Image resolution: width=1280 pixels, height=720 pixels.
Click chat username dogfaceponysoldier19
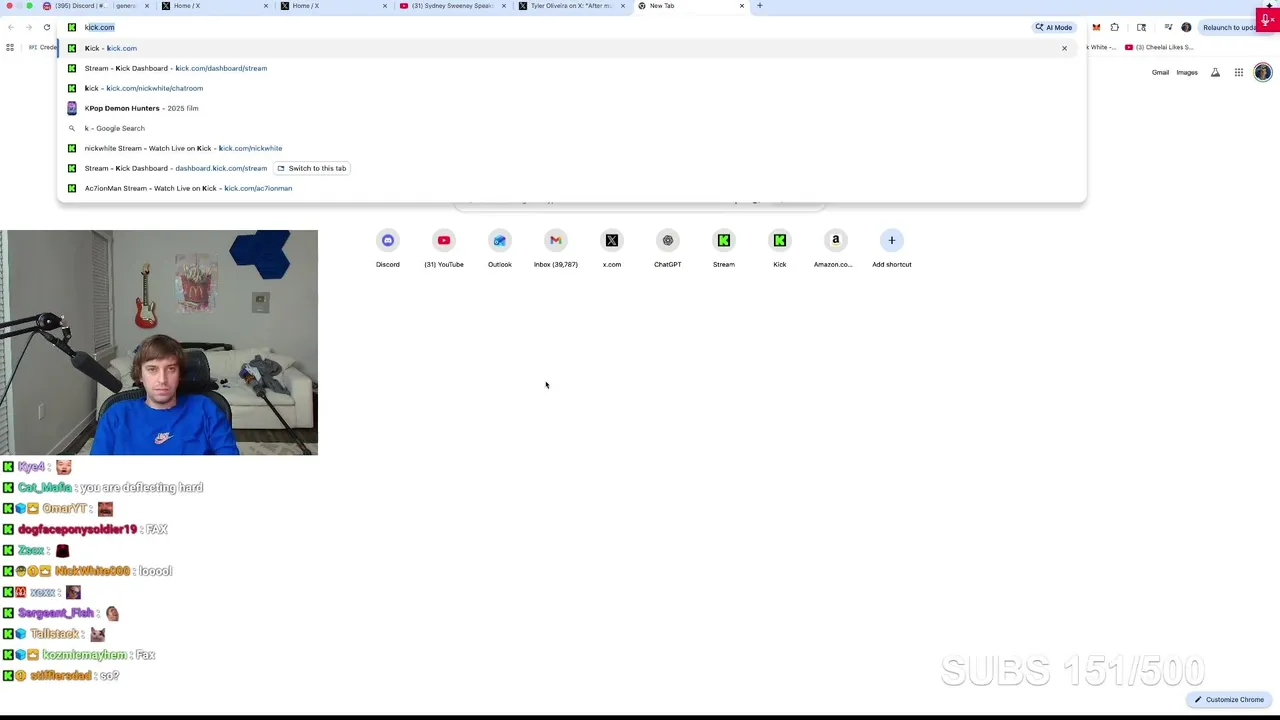coord(77,529)
